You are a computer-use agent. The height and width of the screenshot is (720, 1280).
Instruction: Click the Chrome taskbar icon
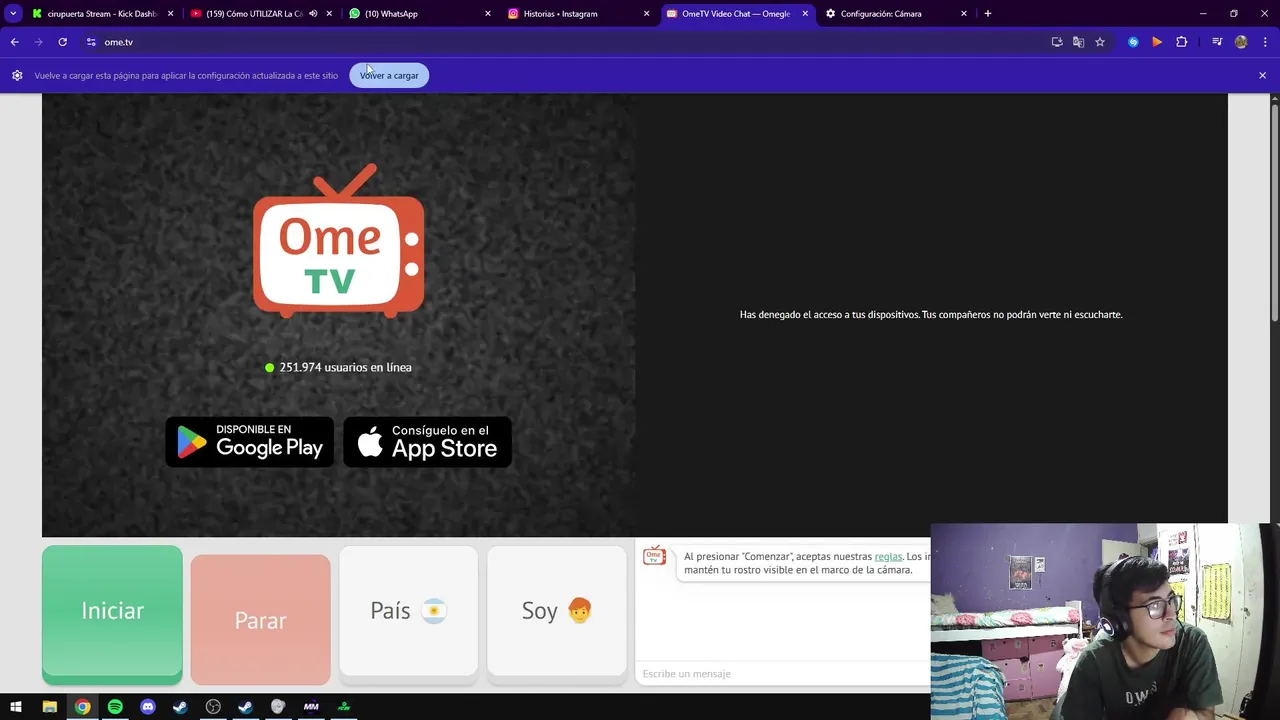tap(82, 707)
